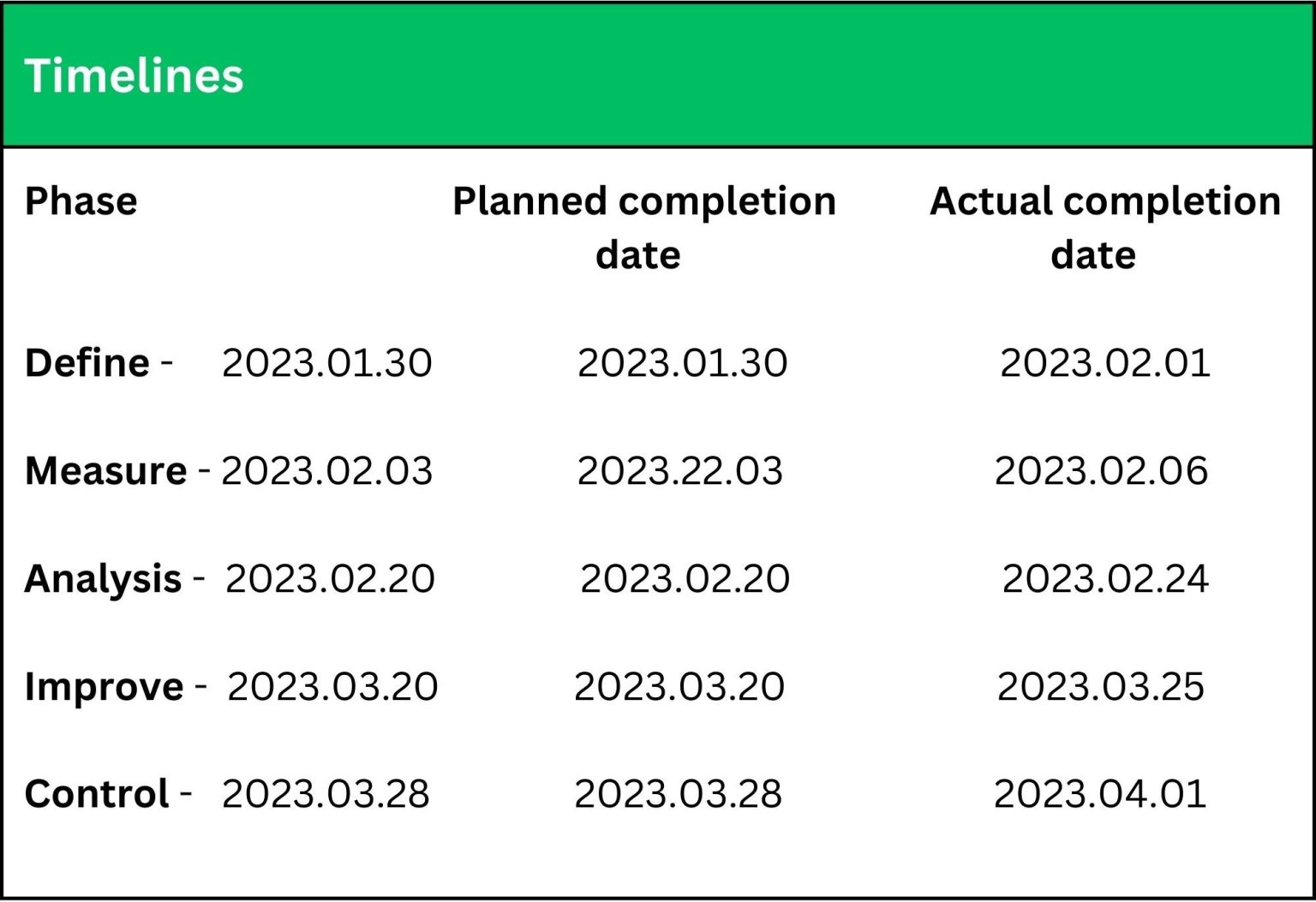Viewport: 1316px width, 902px height.
Task: Click the Improve phase label
Action: click(x=104, y=686)
